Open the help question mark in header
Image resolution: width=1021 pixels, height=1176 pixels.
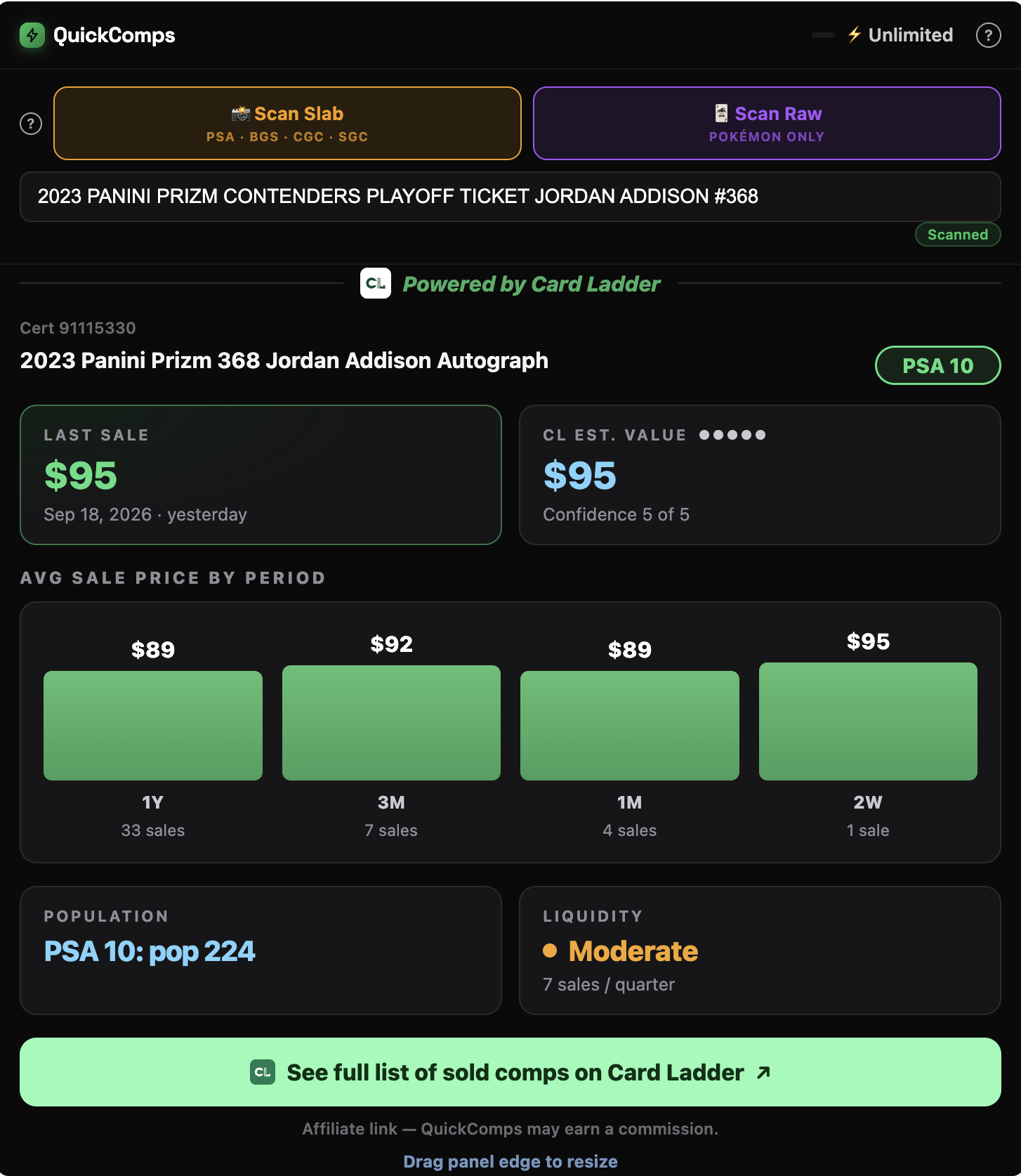pos(988,35)
